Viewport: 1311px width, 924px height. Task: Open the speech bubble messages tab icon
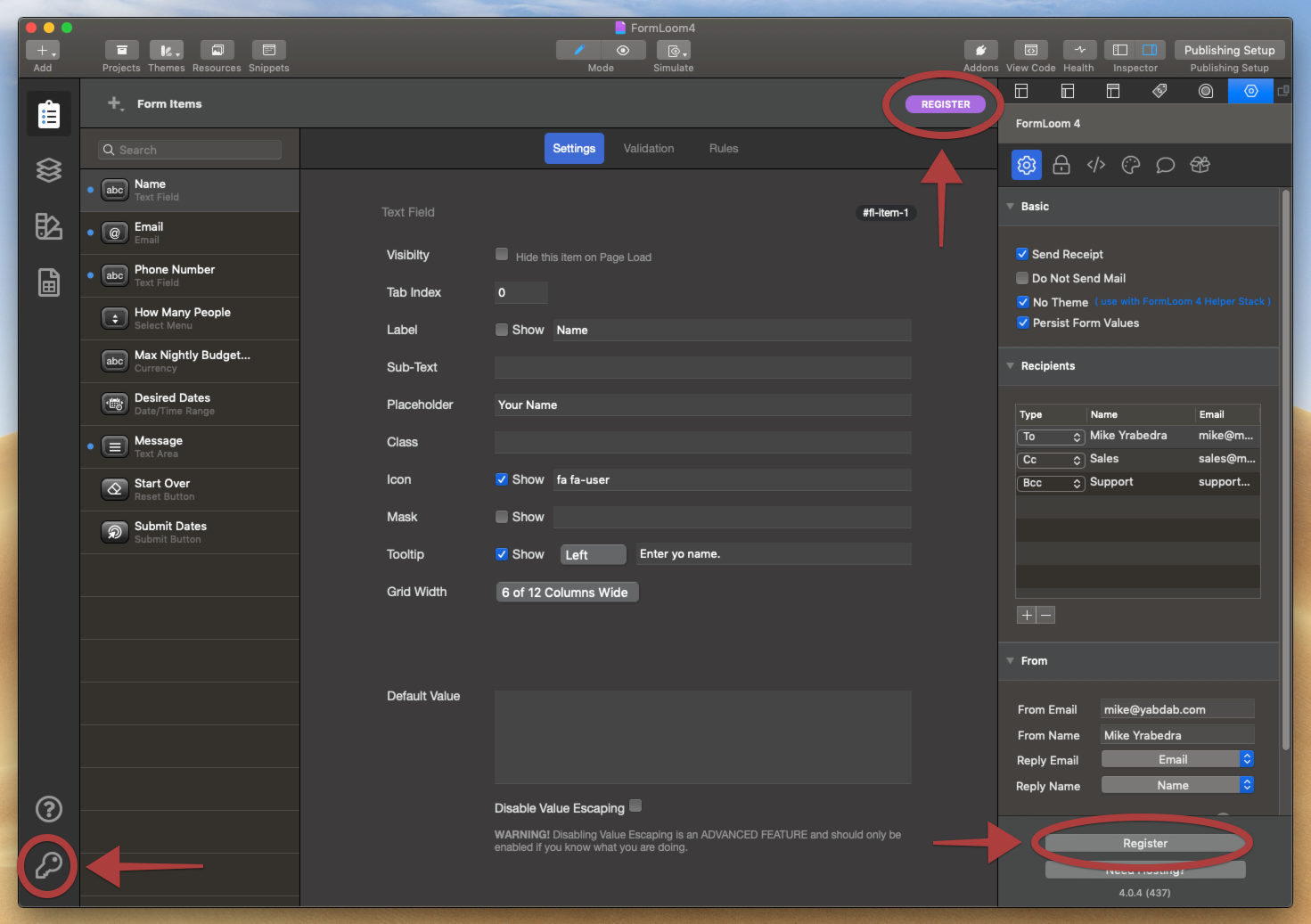(x=1165, y=165)
